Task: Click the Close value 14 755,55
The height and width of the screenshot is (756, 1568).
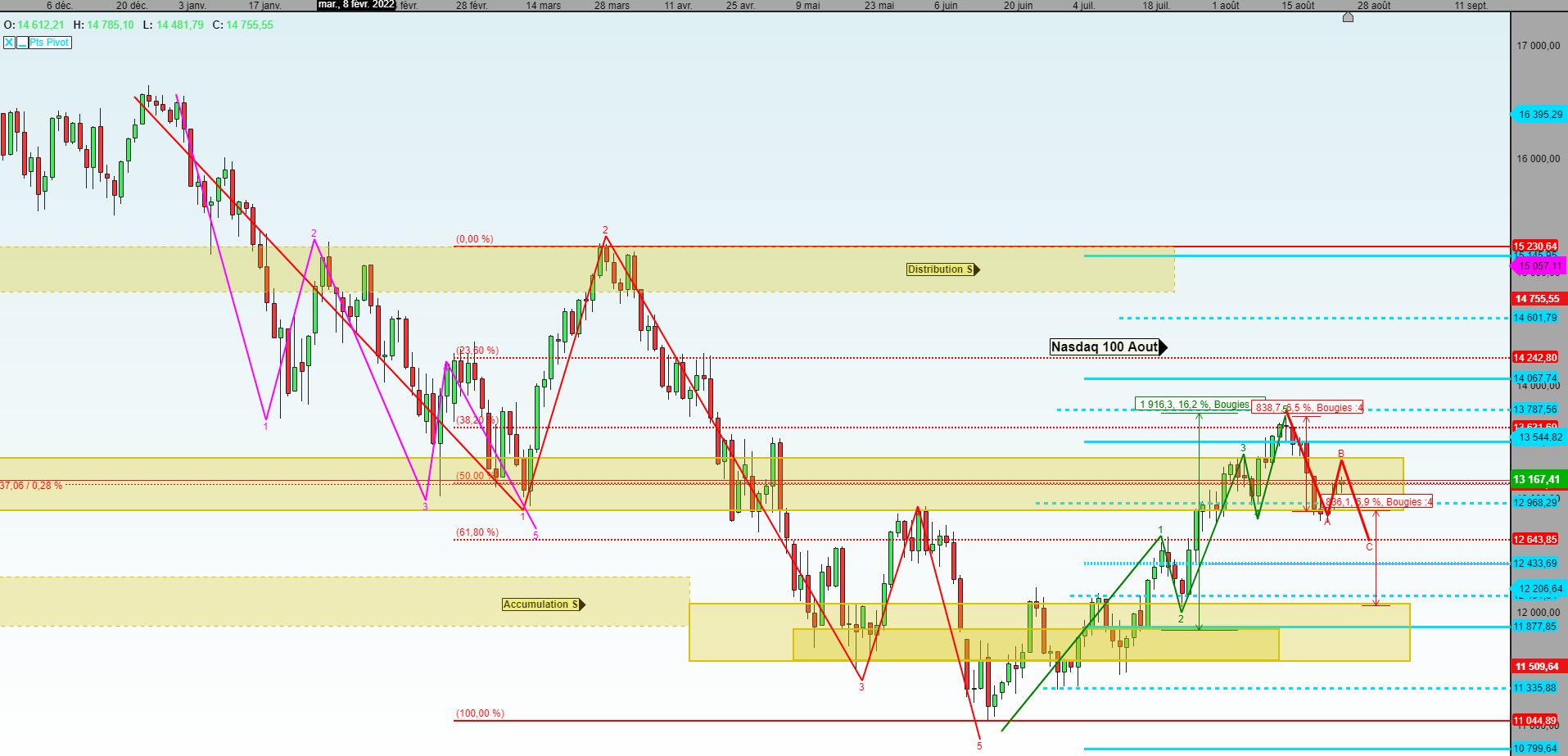Action: pos(250,25)
